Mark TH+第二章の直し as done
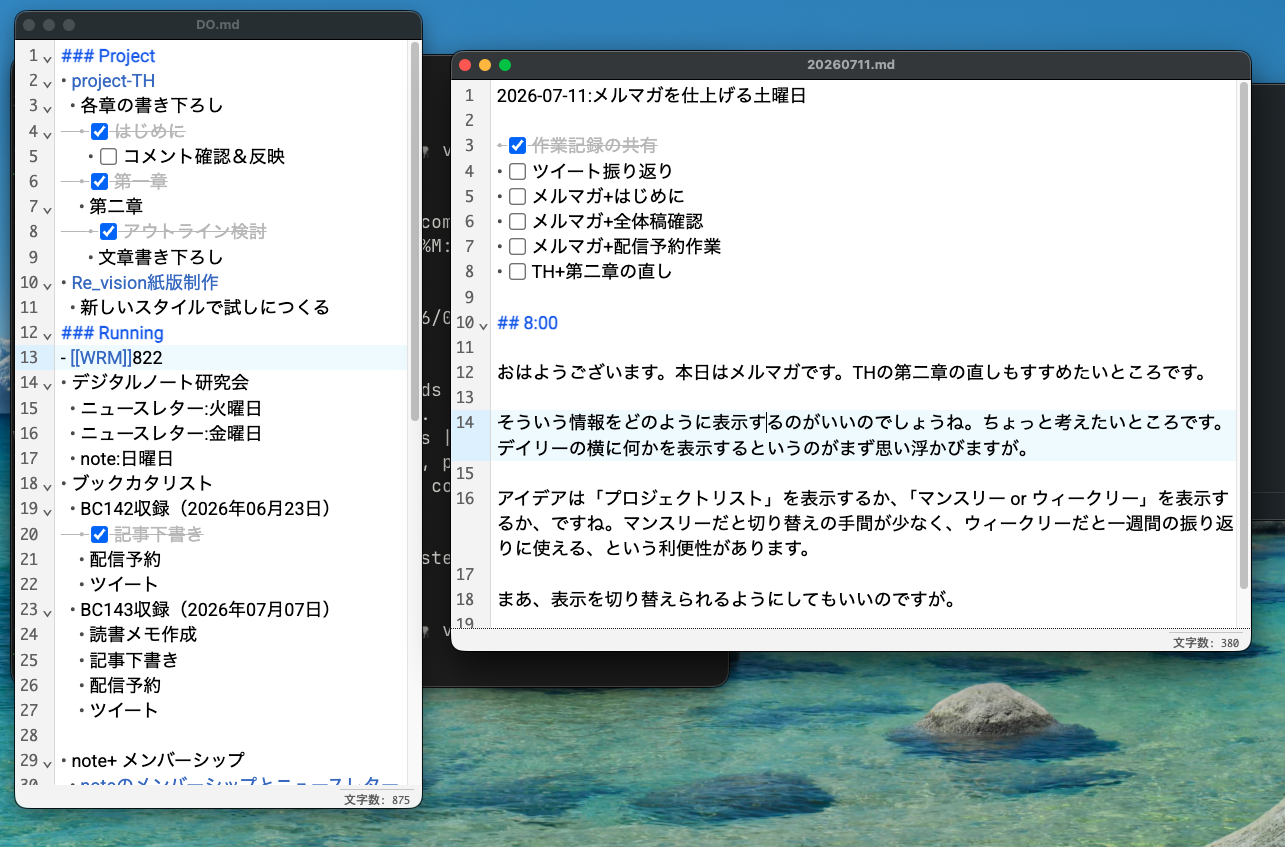This screenshot has width=1285, height=847. coord(517,271)
